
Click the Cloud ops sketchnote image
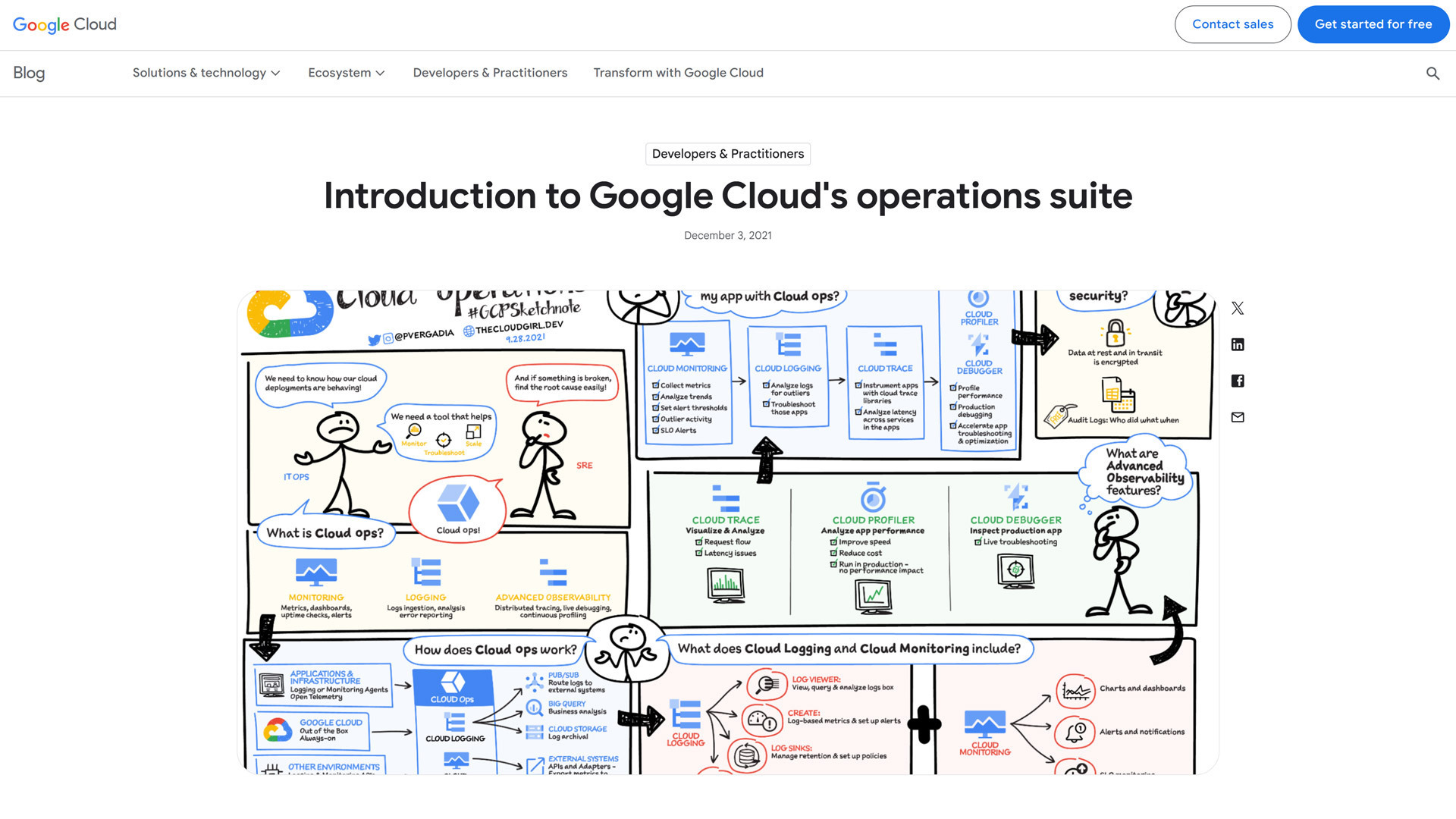point(728,532)
